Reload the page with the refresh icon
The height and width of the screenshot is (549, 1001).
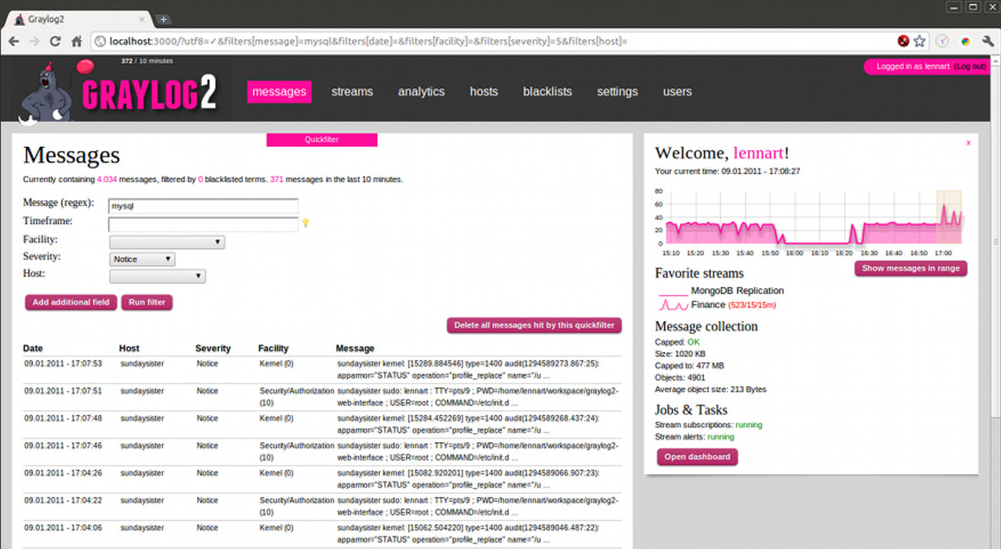click(x=55, y=41)
